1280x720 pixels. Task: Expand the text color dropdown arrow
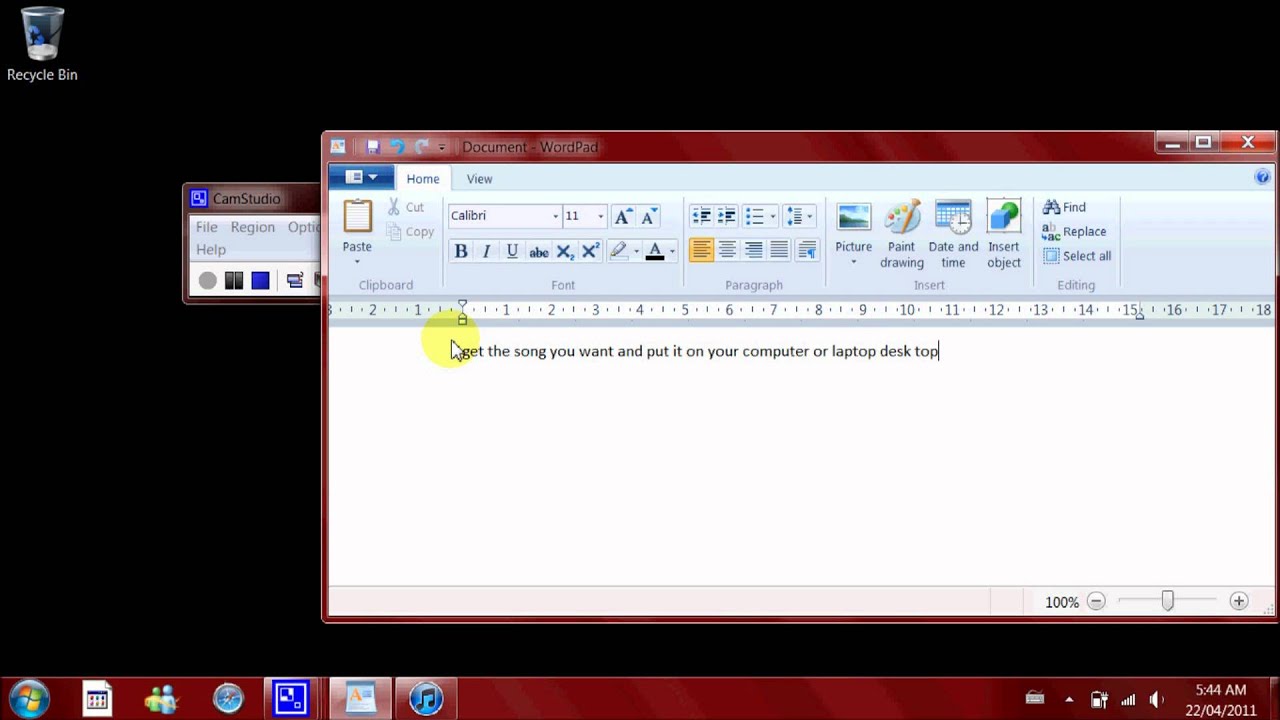coord(673,252)
